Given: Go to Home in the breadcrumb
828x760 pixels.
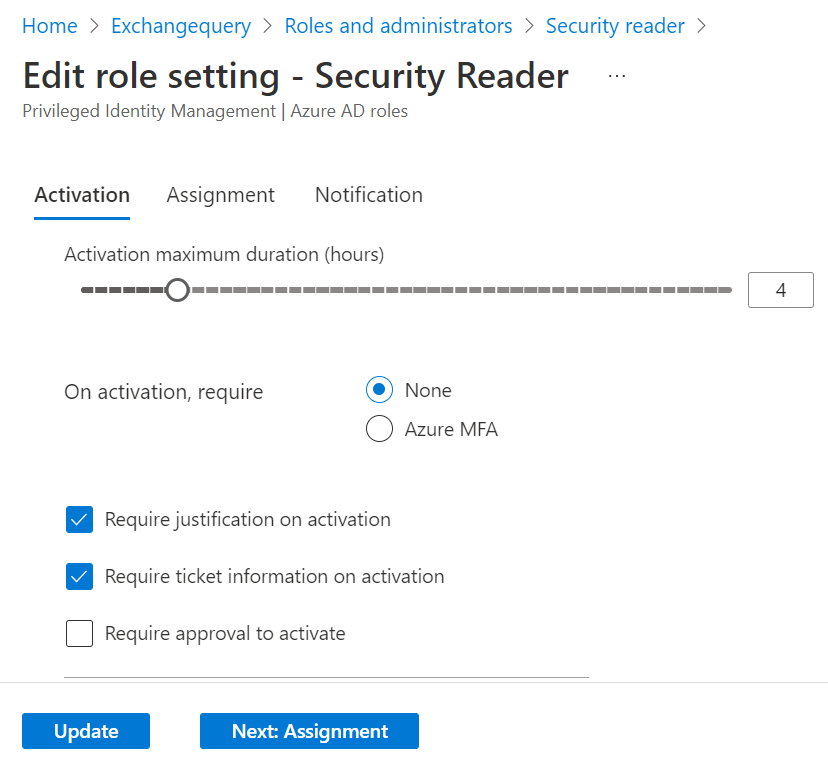Looking at the screenshot, I should click(49, 26).
